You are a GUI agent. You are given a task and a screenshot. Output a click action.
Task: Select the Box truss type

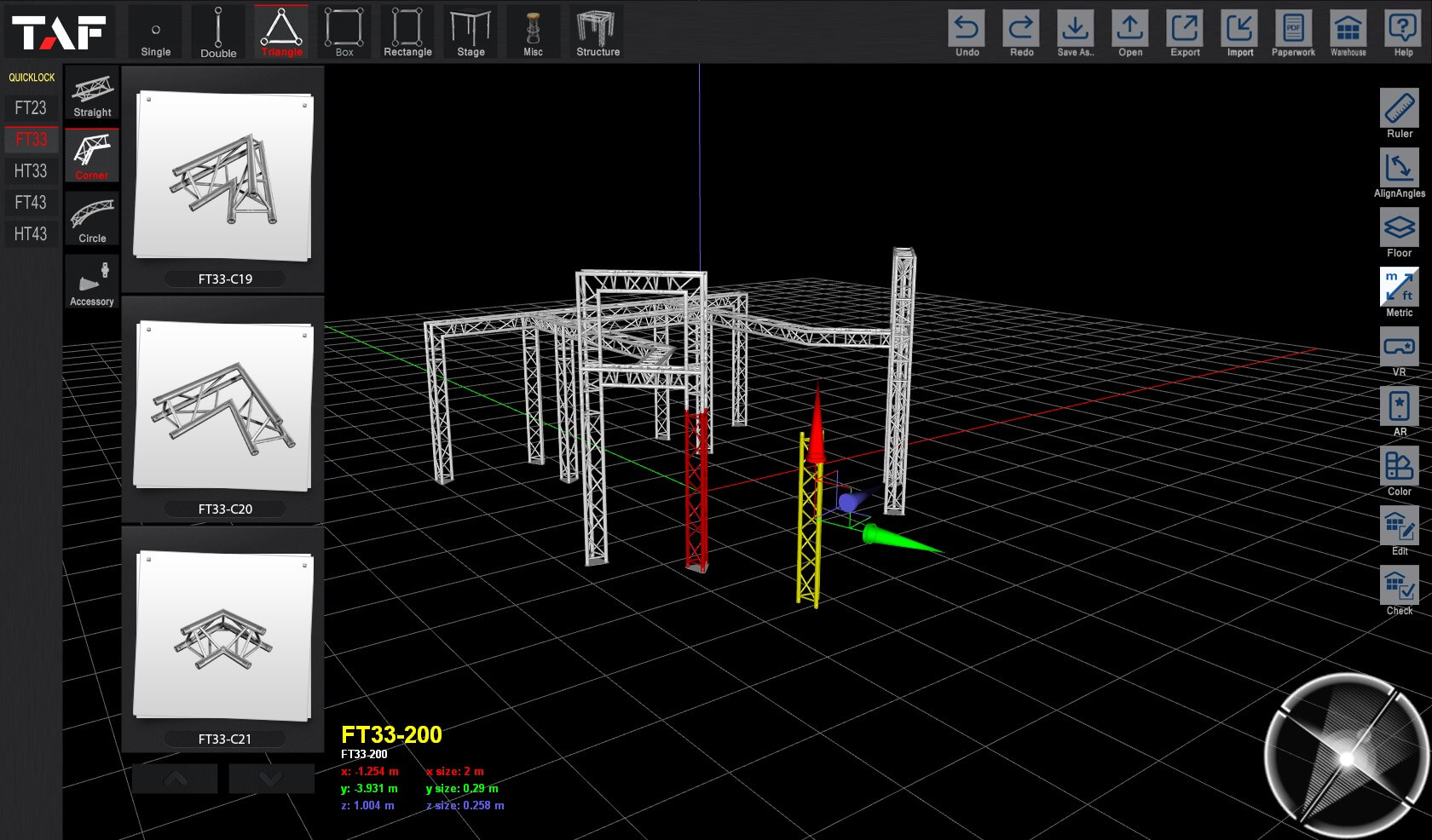click(344, 32)
